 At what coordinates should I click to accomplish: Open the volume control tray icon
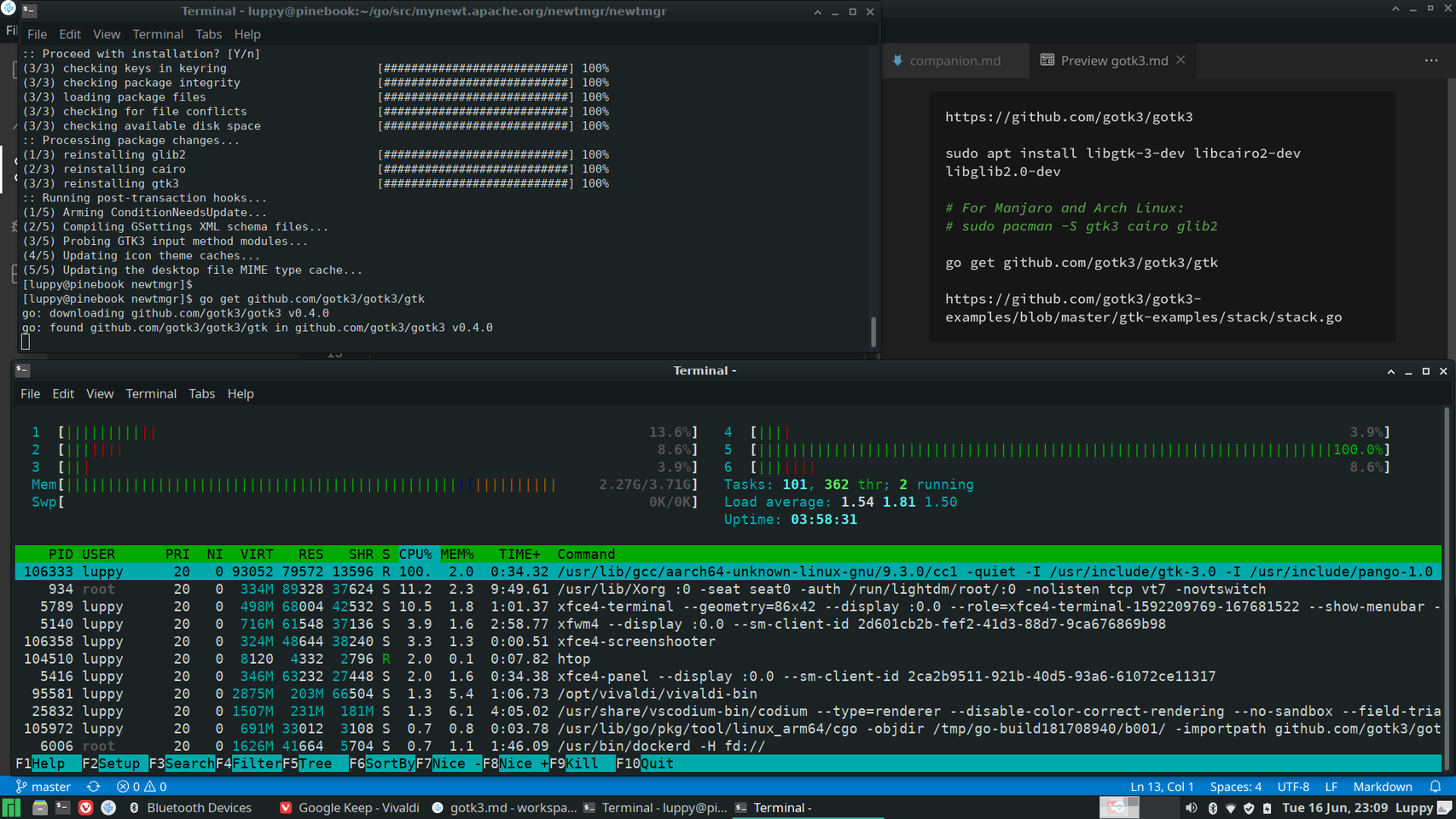coord(1192,808)
